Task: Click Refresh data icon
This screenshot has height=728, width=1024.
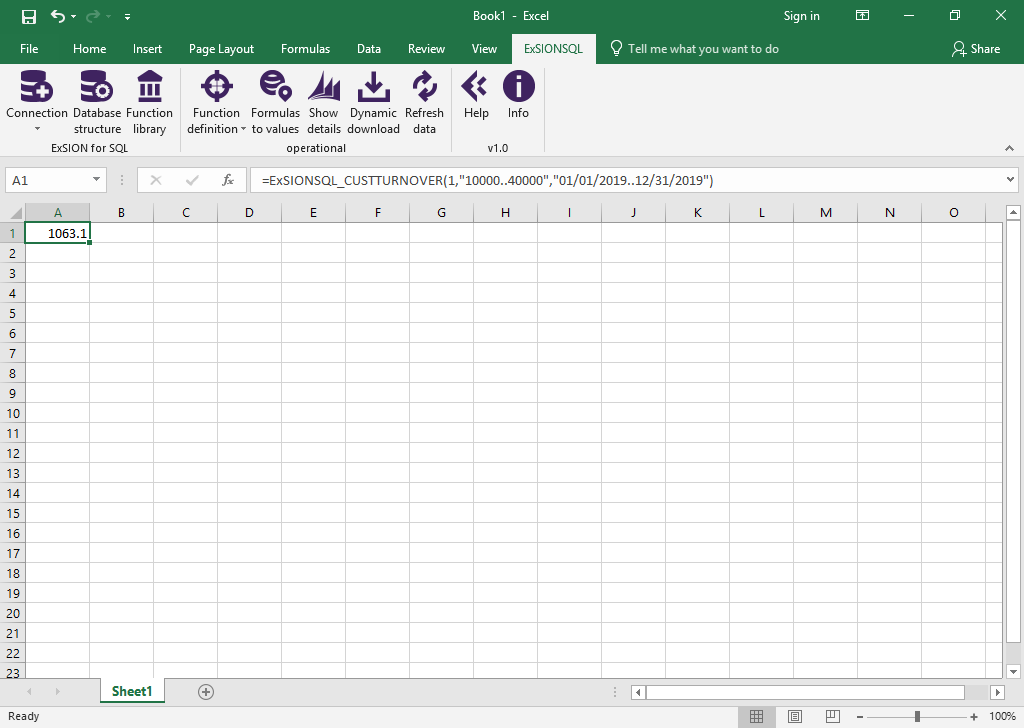Action: (x=424, y=87)
